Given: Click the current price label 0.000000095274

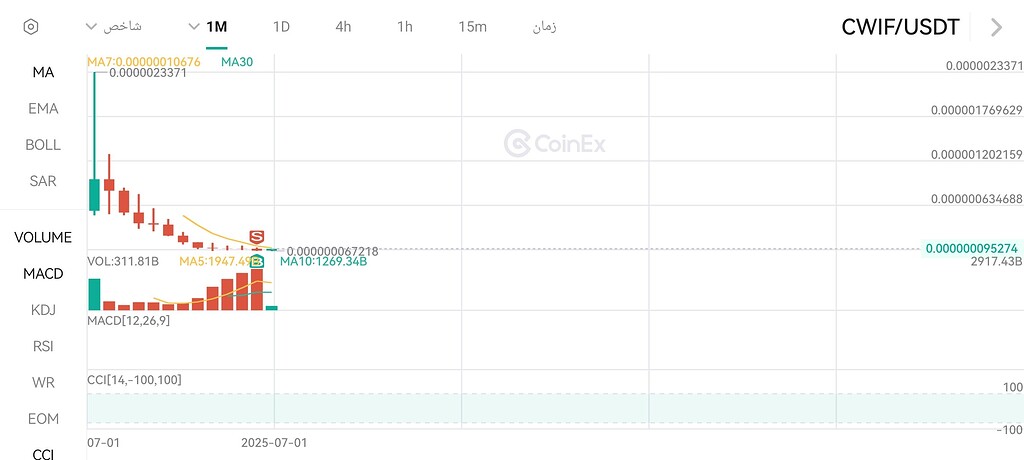Looking at the screenshot, I should pyautogui.click(x=972, y=249).
